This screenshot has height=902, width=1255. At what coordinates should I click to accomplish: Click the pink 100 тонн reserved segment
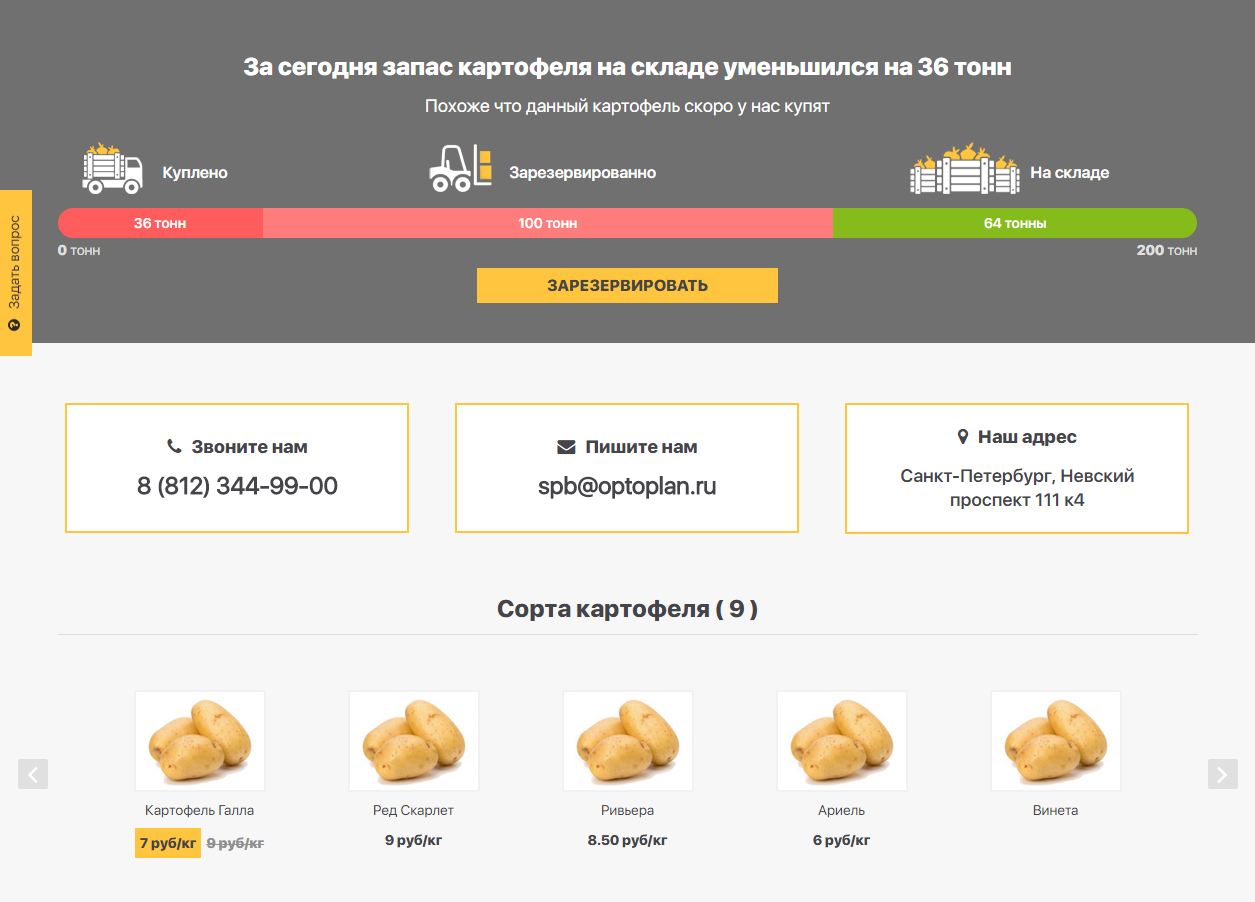548,223
